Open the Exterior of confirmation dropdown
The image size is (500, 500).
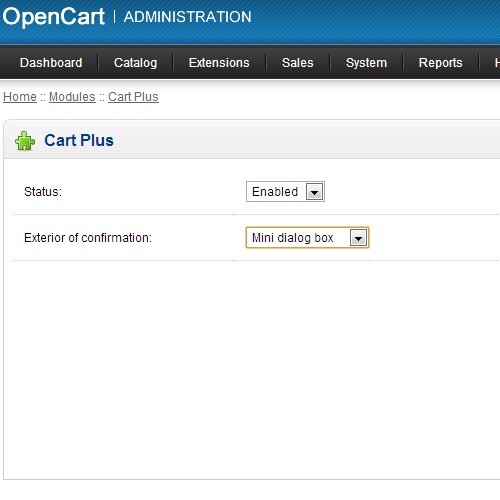[307, 238]
